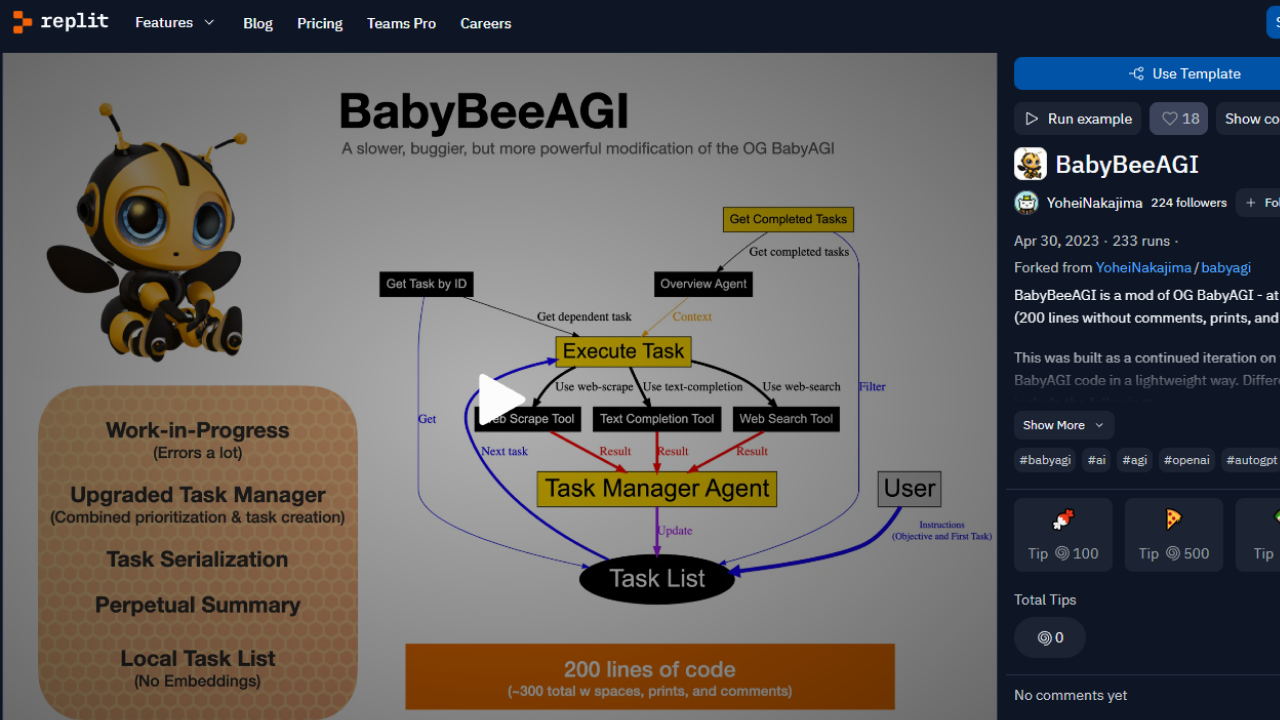
Task: Run the example repl
Action: [x=1078, y=118]
